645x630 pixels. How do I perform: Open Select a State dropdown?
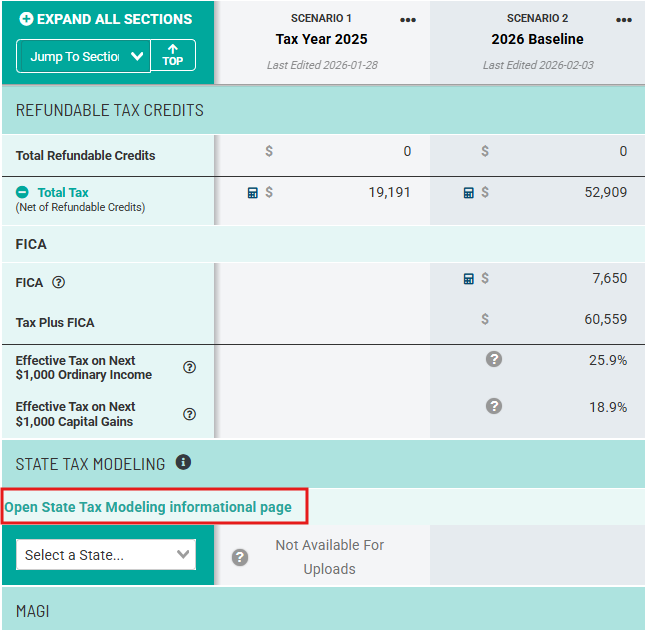[x=106, y=555]
